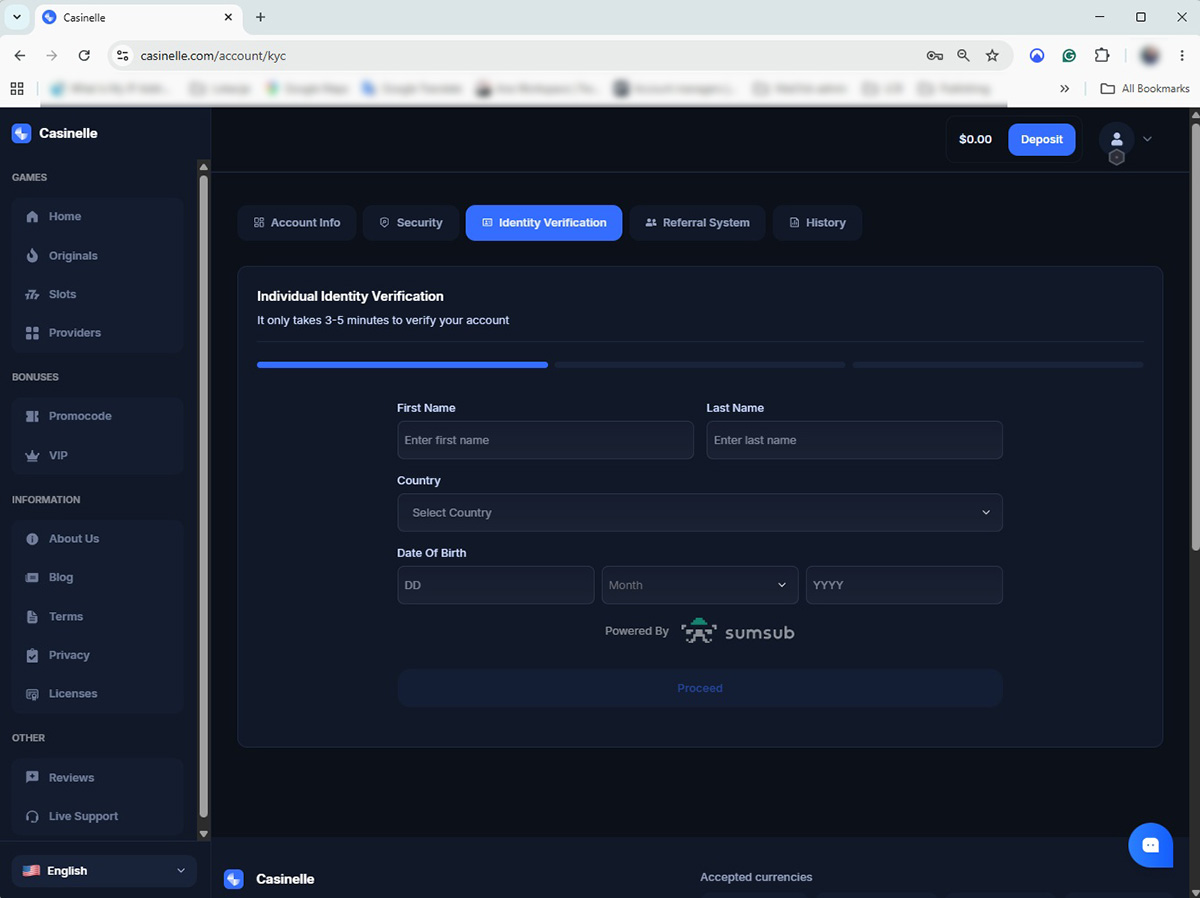The height and width of the screenshot is (898, 1200).
Task: Open the tab search dropdown arrow
Action: coord(17,17)
